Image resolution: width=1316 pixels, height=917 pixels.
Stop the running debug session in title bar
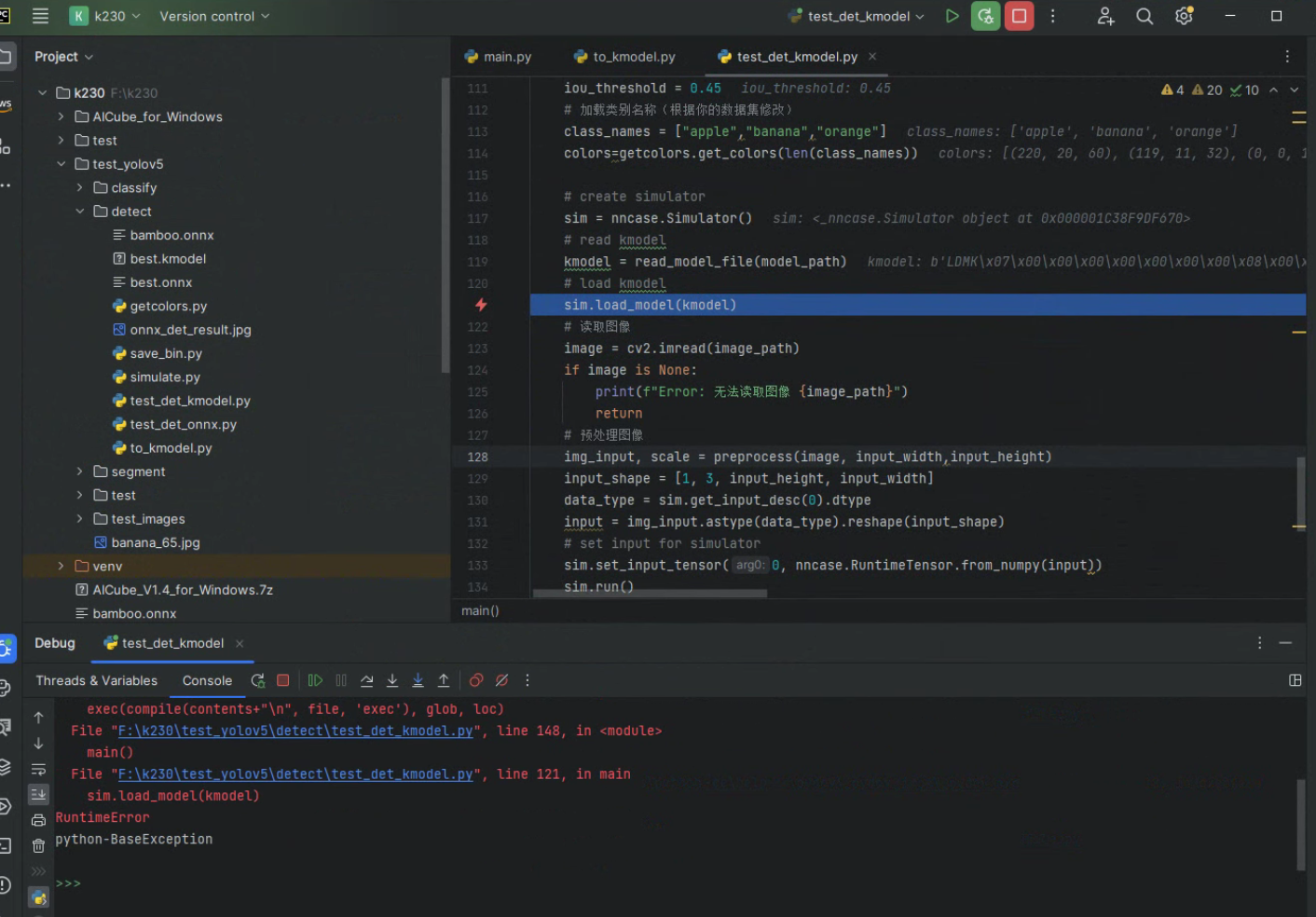coord(1019,16)
